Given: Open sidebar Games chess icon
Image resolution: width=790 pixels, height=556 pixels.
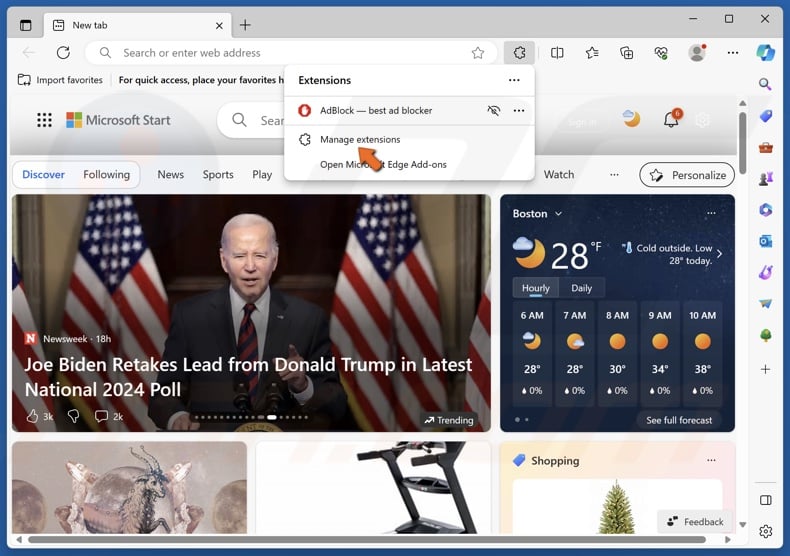Looking at the screenshot, I should tap(766, 178).
